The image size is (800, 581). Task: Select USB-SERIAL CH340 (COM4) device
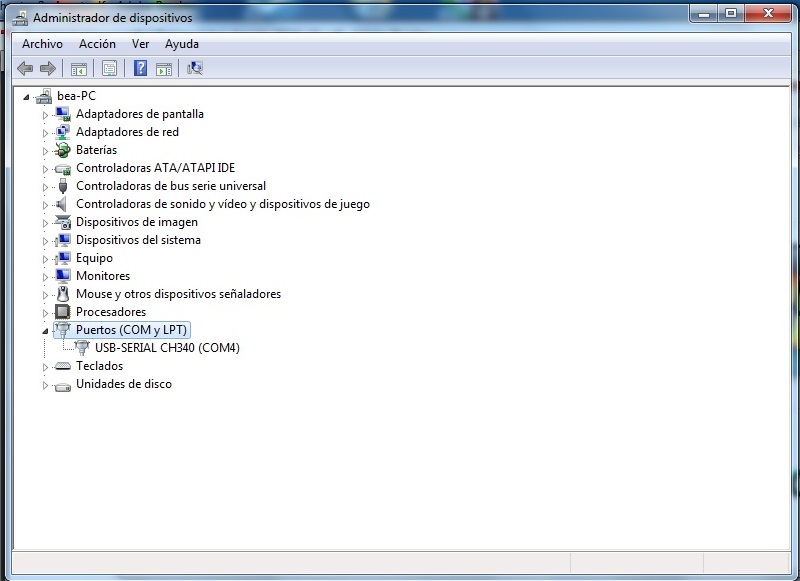click(167, 348)
